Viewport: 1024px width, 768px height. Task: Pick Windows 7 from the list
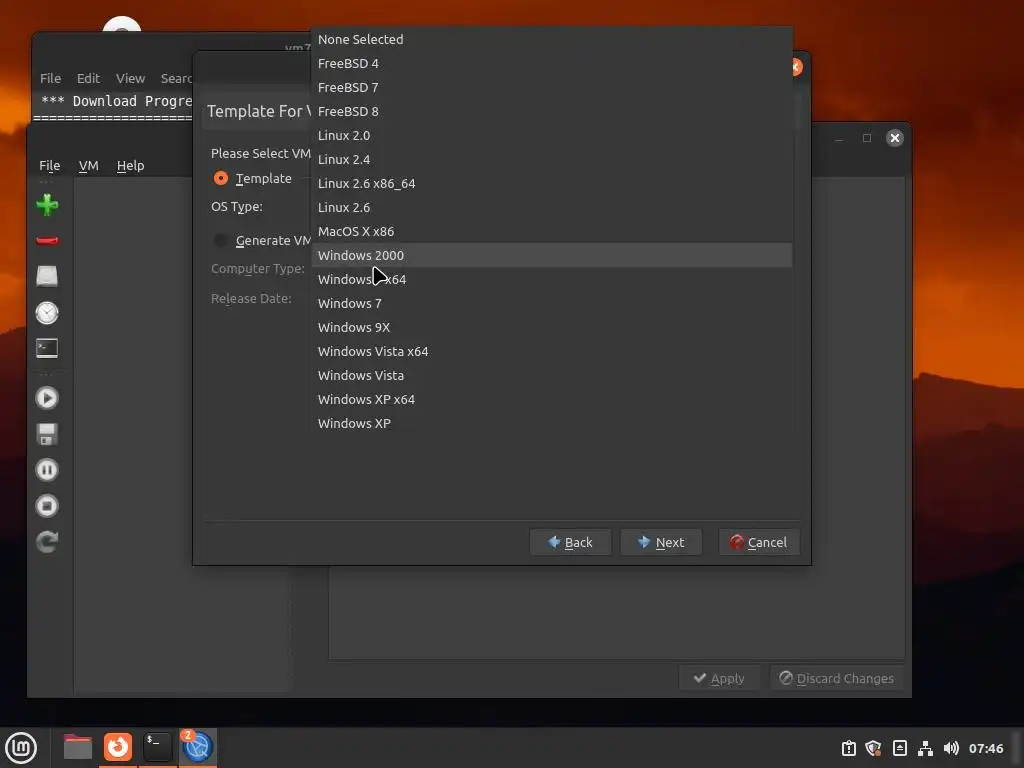point(552,304)
